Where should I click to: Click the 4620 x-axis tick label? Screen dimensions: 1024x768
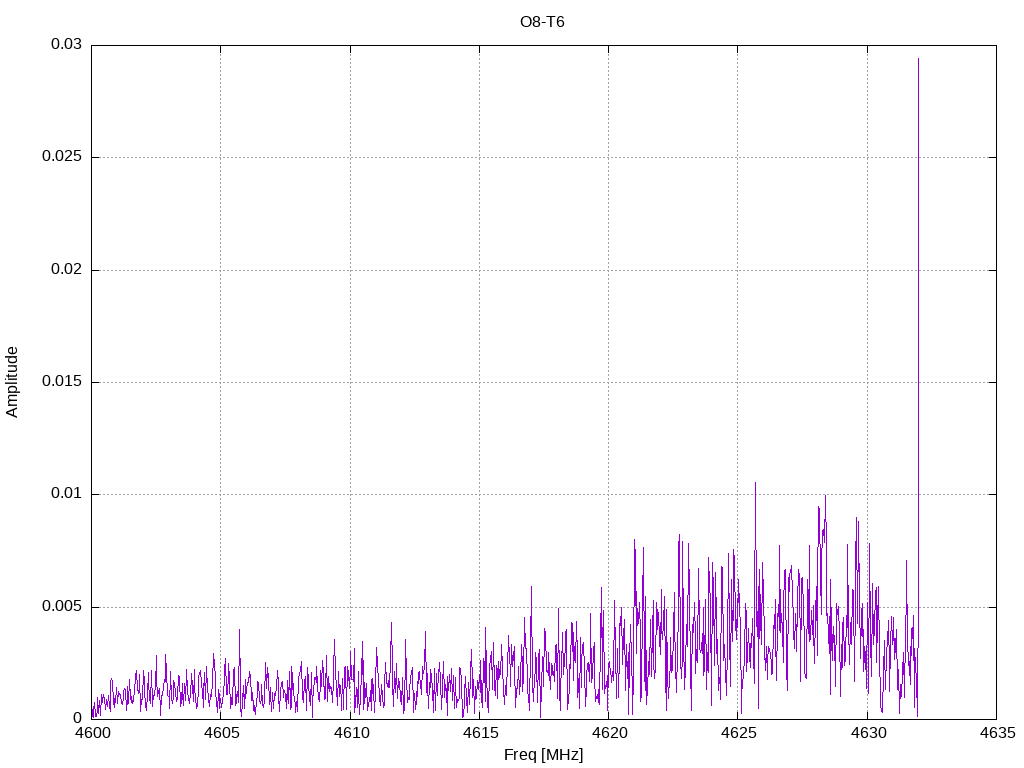point(608,734)
